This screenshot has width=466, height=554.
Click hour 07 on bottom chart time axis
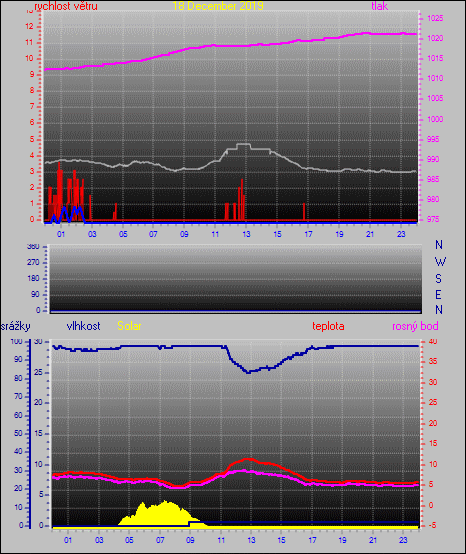(x=160, y=540)
